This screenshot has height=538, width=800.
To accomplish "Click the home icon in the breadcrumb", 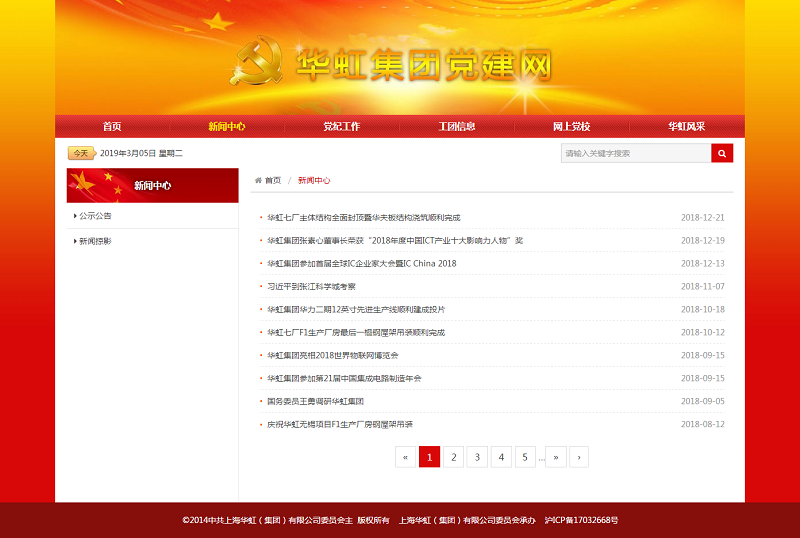I will click(x=259, y=180).
